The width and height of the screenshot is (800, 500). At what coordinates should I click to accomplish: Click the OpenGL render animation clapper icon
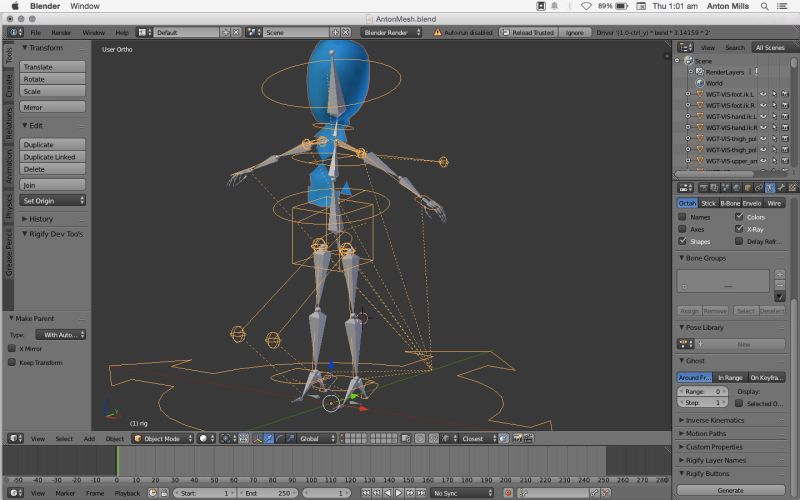coord(529,438)
